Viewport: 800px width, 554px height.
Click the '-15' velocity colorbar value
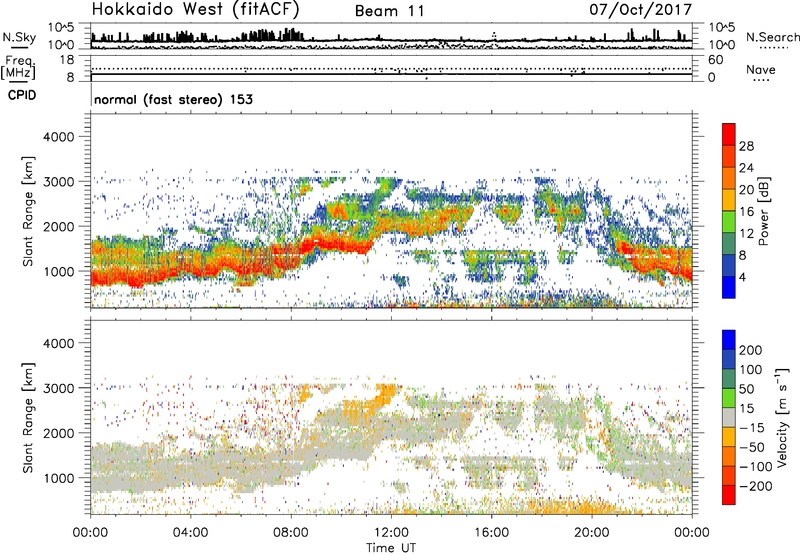tap(752, 427)
